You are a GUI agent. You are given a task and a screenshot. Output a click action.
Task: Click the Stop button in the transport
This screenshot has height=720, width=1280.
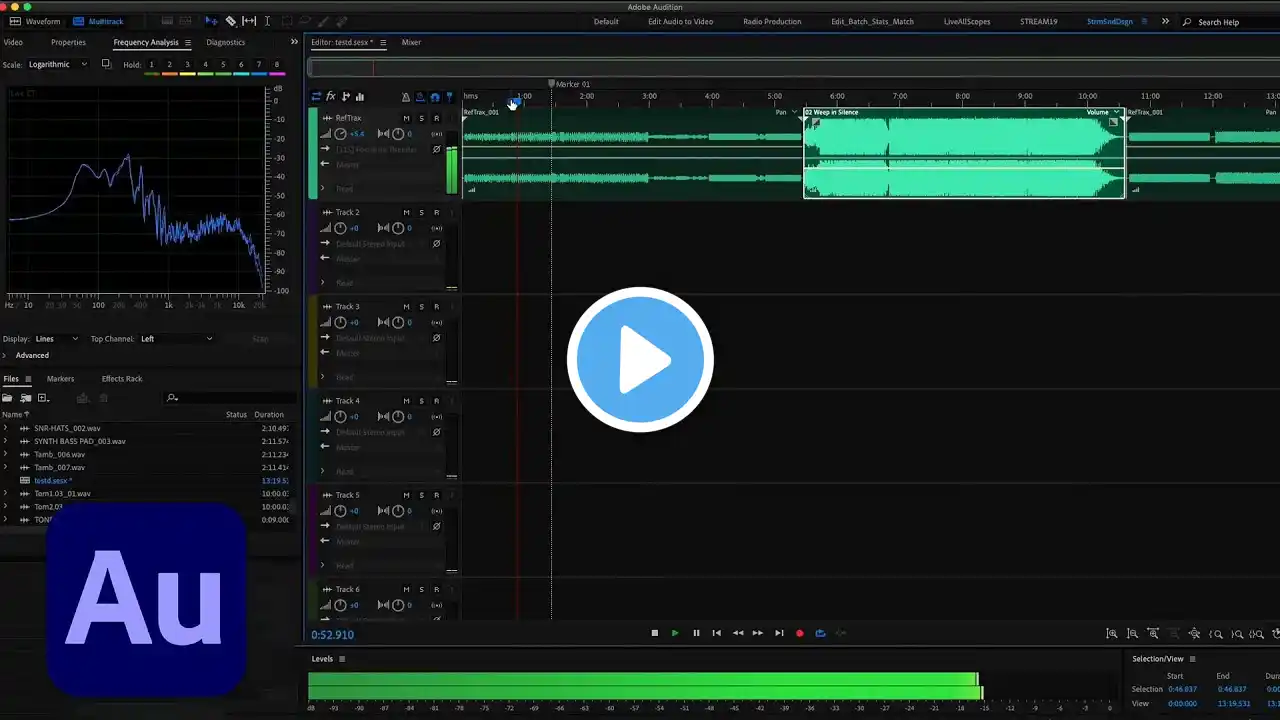click(x=655, y=633)
